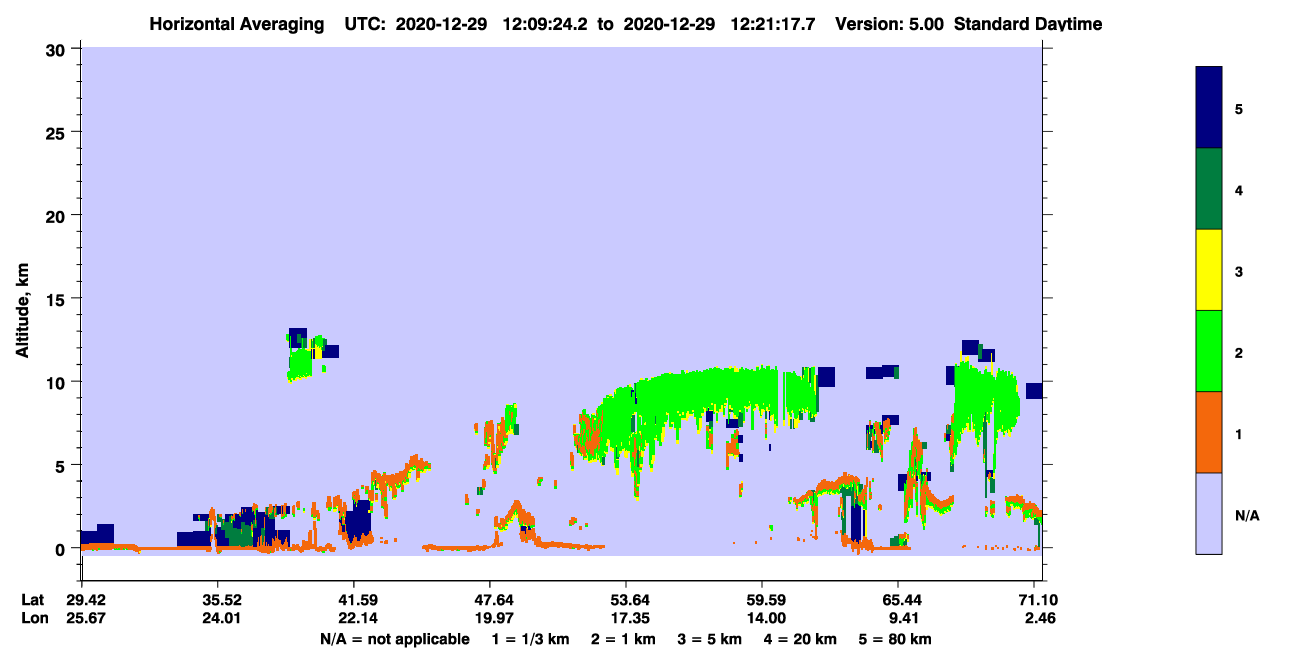Screen dimensions: 1300x667
Task: Click the altitude tick label 25
Action: [56, 132]
